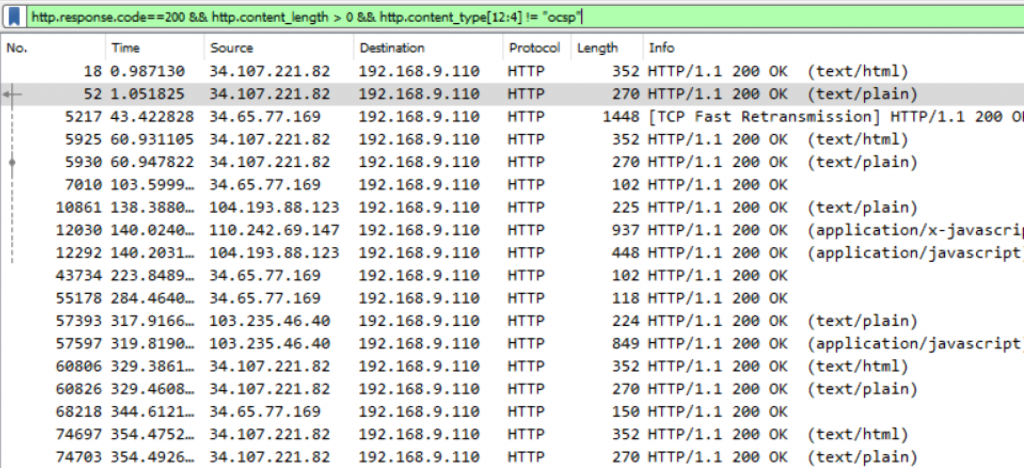Viewport: 1024px width, 468px height.
Task: Click length value 448
Action: pyautogui.click(x=626, y=253)
